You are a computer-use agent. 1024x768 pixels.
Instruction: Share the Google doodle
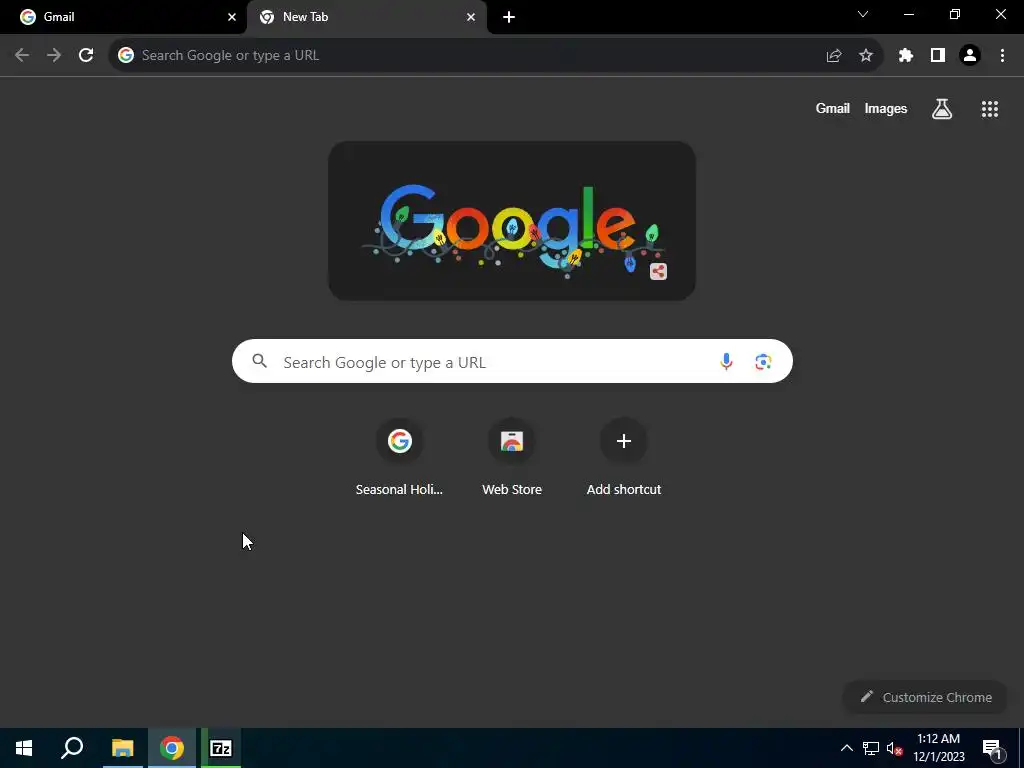(x=658, y=271)
